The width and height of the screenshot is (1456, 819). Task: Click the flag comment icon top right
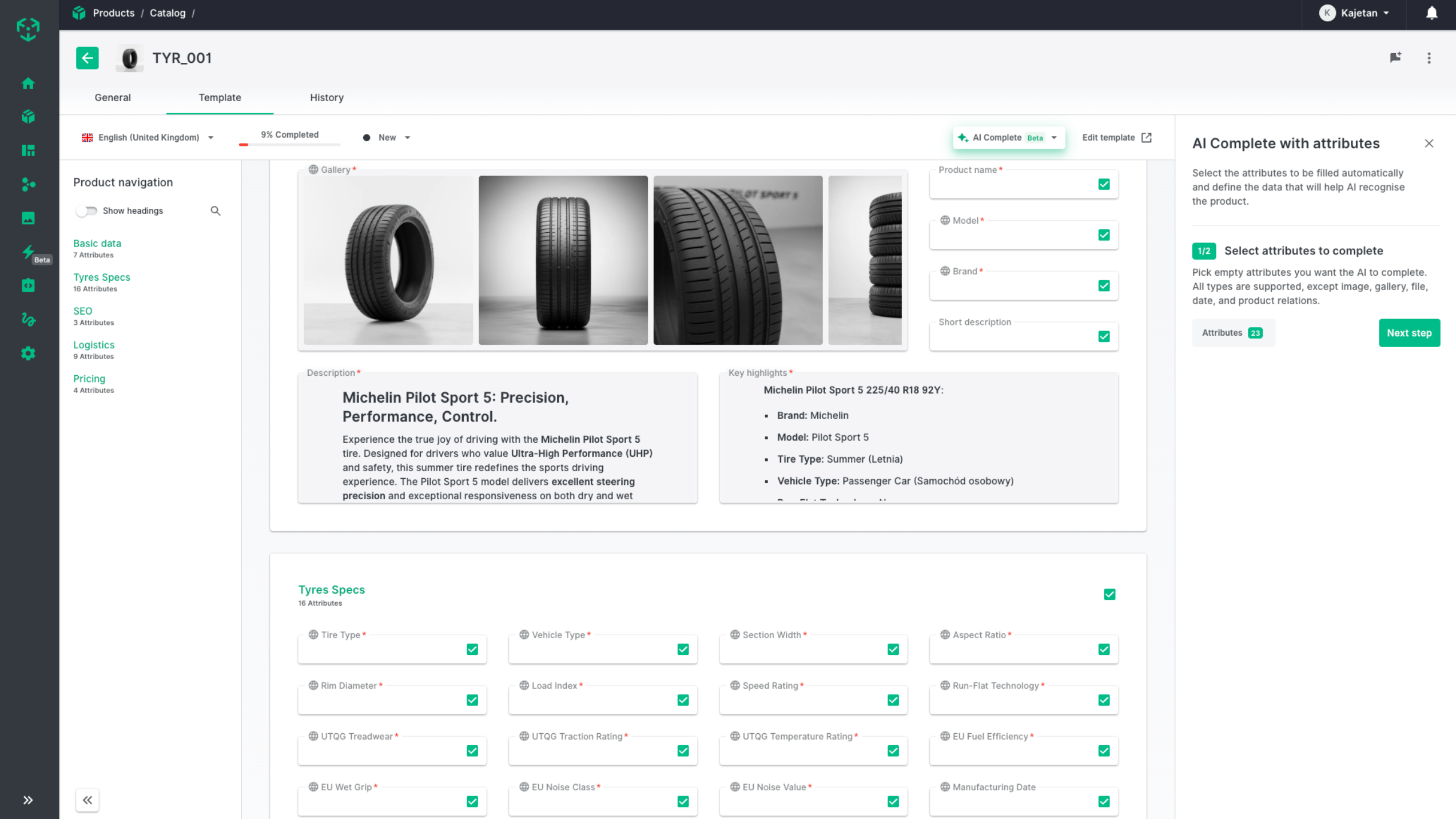(x=1395, y=58)
